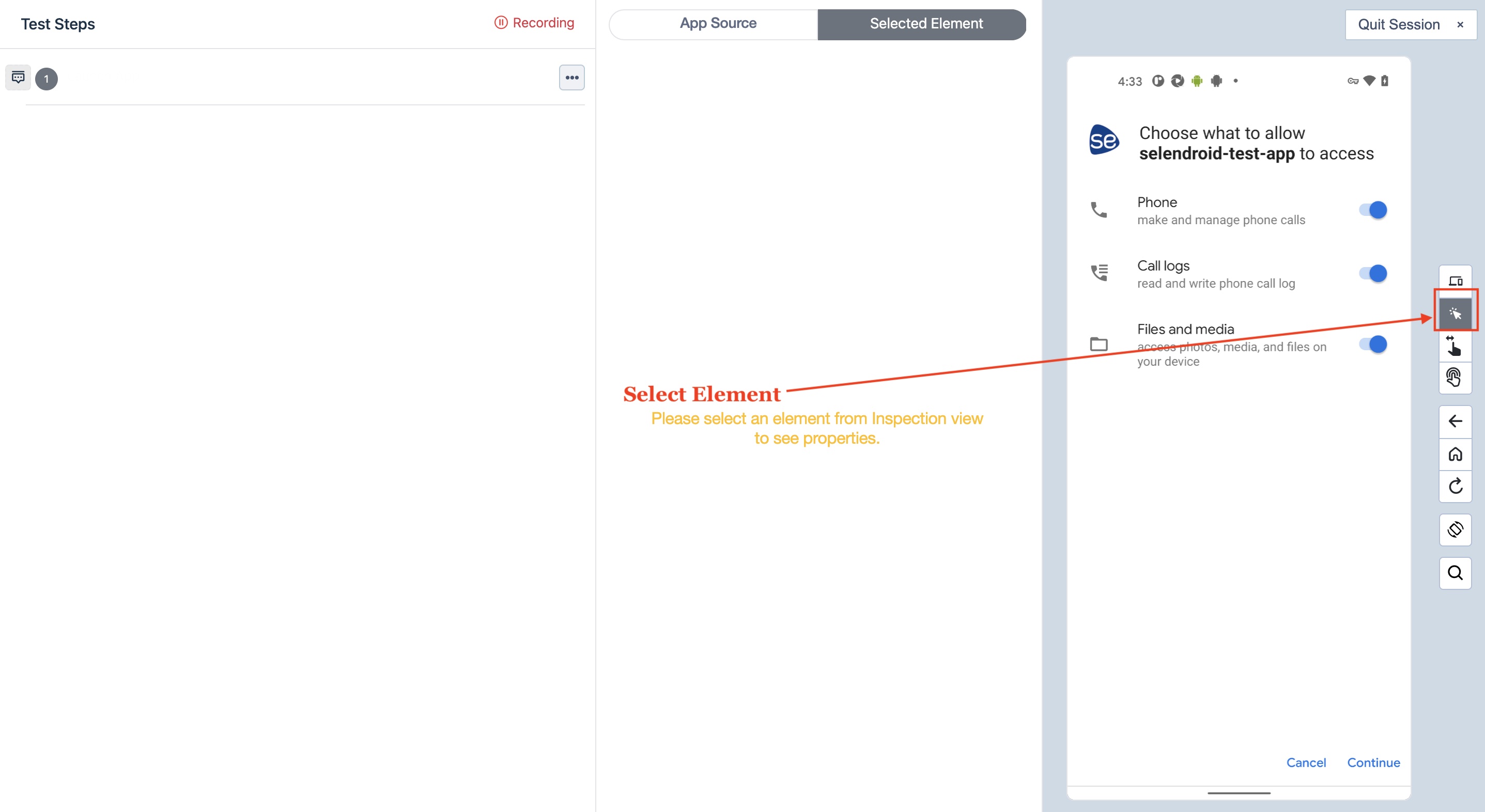Choose the swipe gesture tool
The image size is (1485, 812).
tap(1455, 346)
